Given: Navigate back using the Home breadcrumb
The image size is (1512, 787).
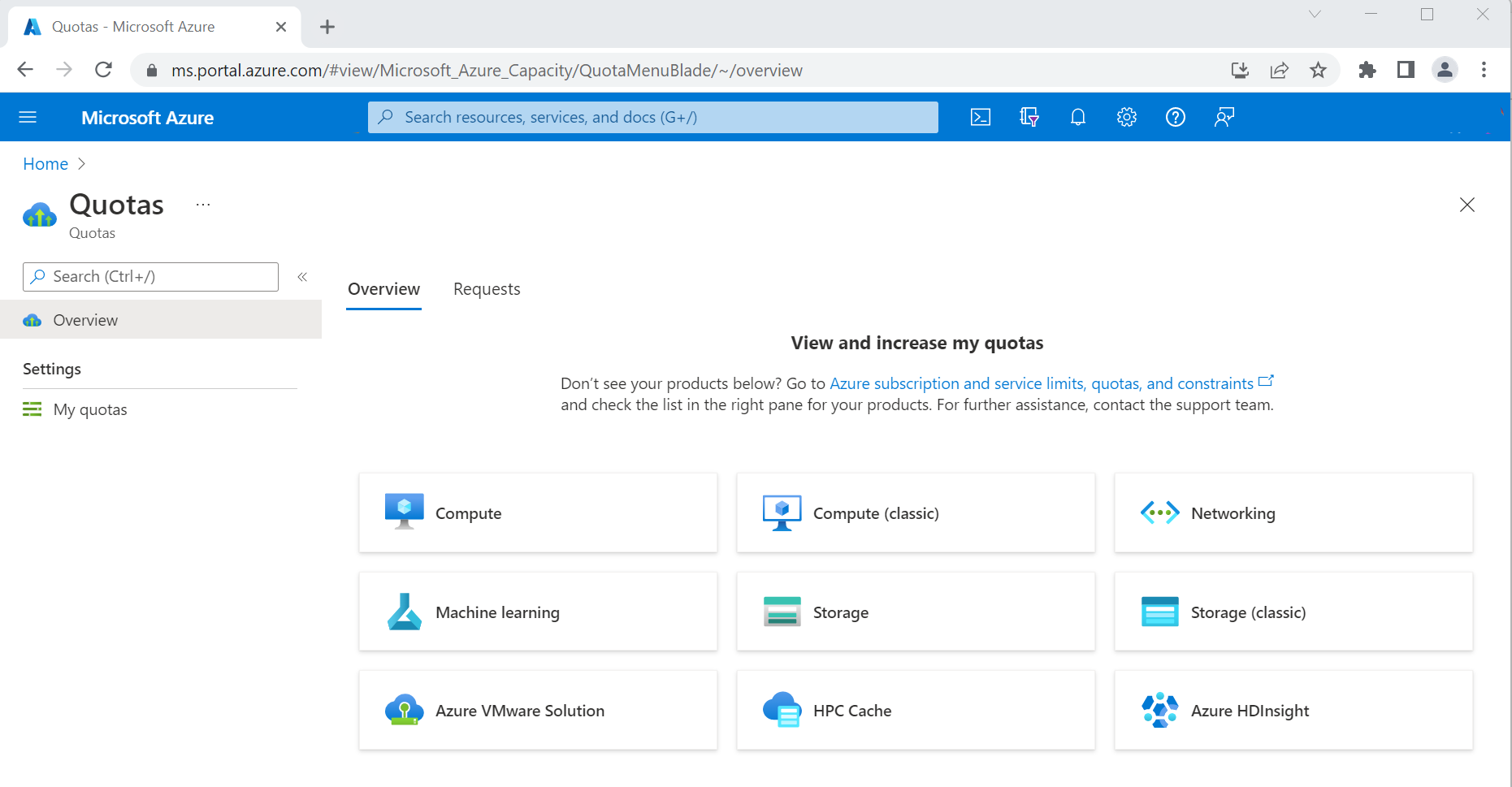Looking at the screenshot, I should (45, 163).
